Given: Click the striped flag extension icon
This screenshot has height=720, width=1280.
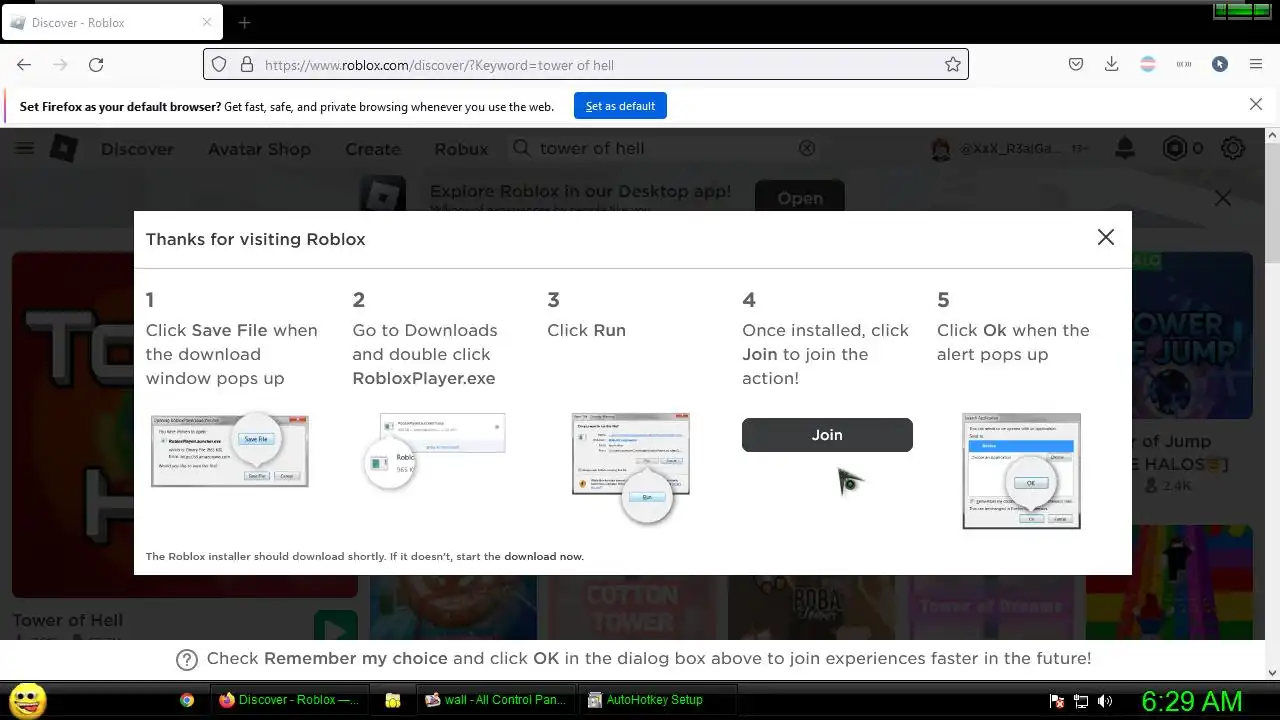Looking at the screenshot, I should [1148, 64].
